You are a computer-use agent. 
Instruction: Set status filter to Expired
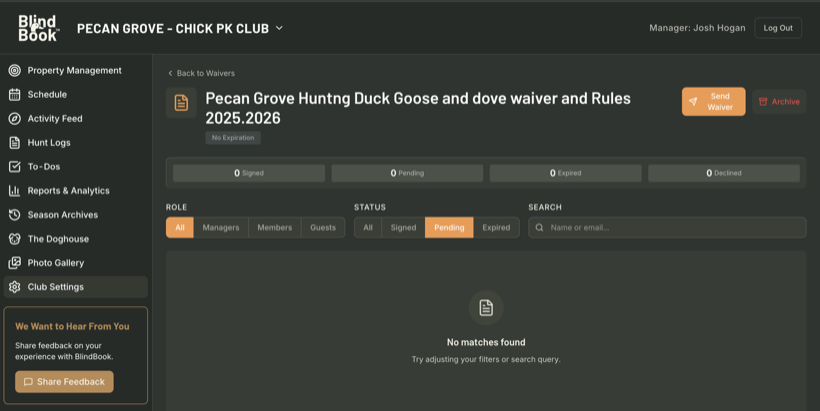496,227
